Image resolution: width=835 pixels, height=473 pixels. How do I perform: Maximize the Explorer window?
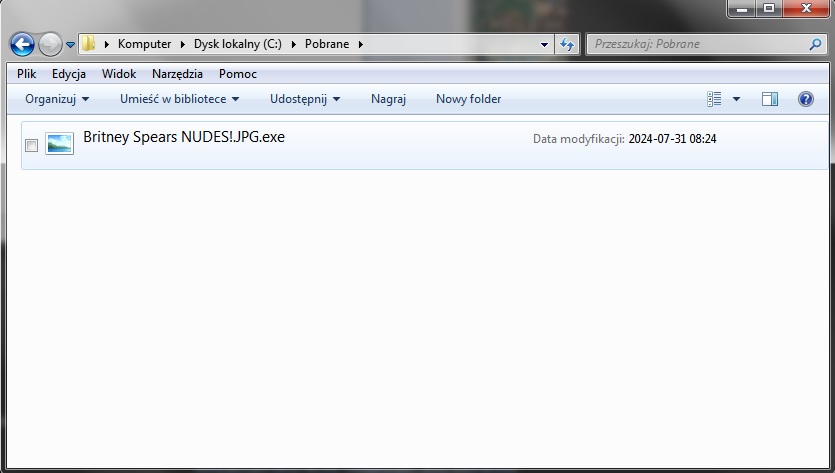click(x=768, y=9)
